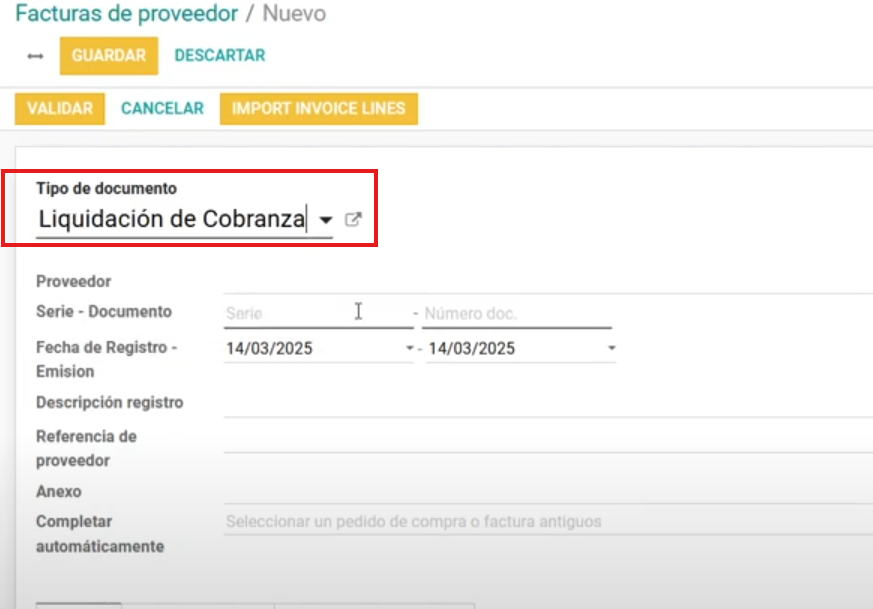Click the Proveedor field
Image resolution: width=873 pixels, height=609 pixels.
coord(450,281)
